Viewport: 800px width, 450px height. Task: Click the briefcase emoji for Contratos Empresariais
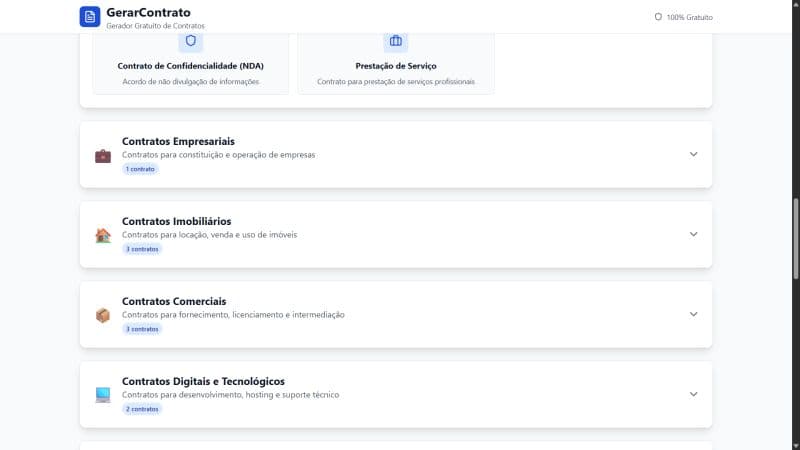(x=103, y=156)
